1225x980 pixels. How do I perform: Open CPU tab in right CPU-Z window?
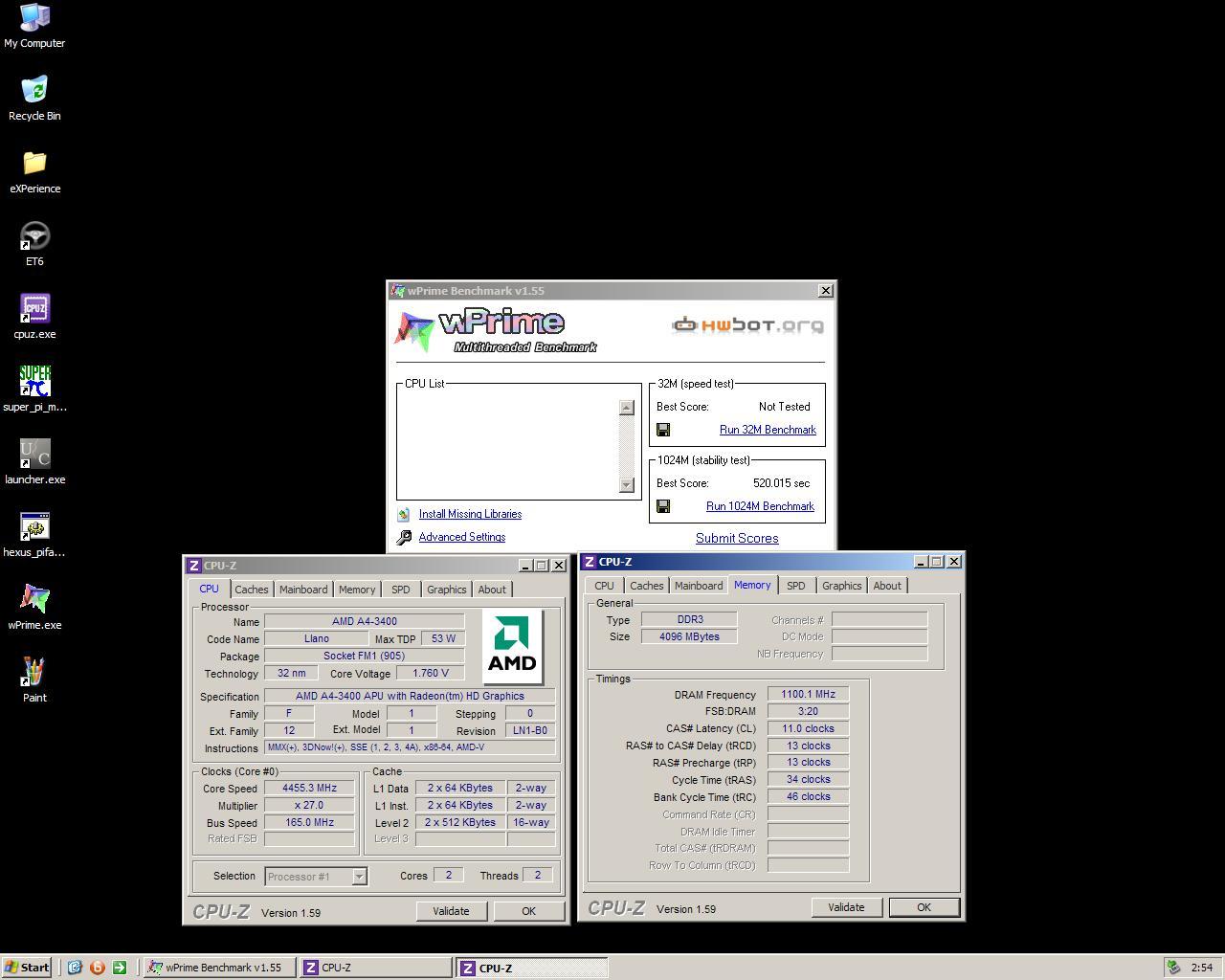coord(604,586)
